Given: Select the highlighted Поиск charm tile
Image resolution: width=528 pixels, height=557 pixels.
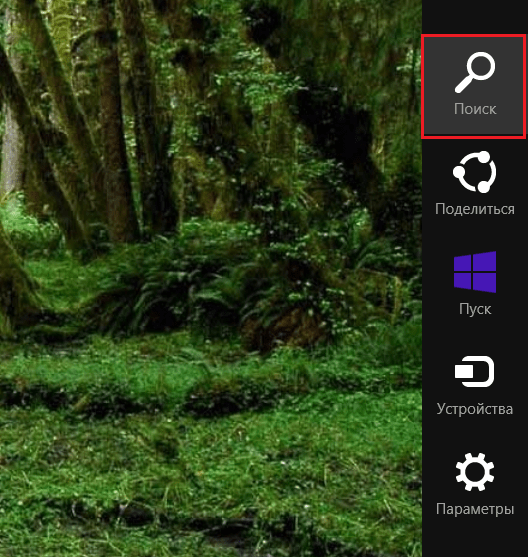Looking at the screenshot, I should click(x=474, y=87).
